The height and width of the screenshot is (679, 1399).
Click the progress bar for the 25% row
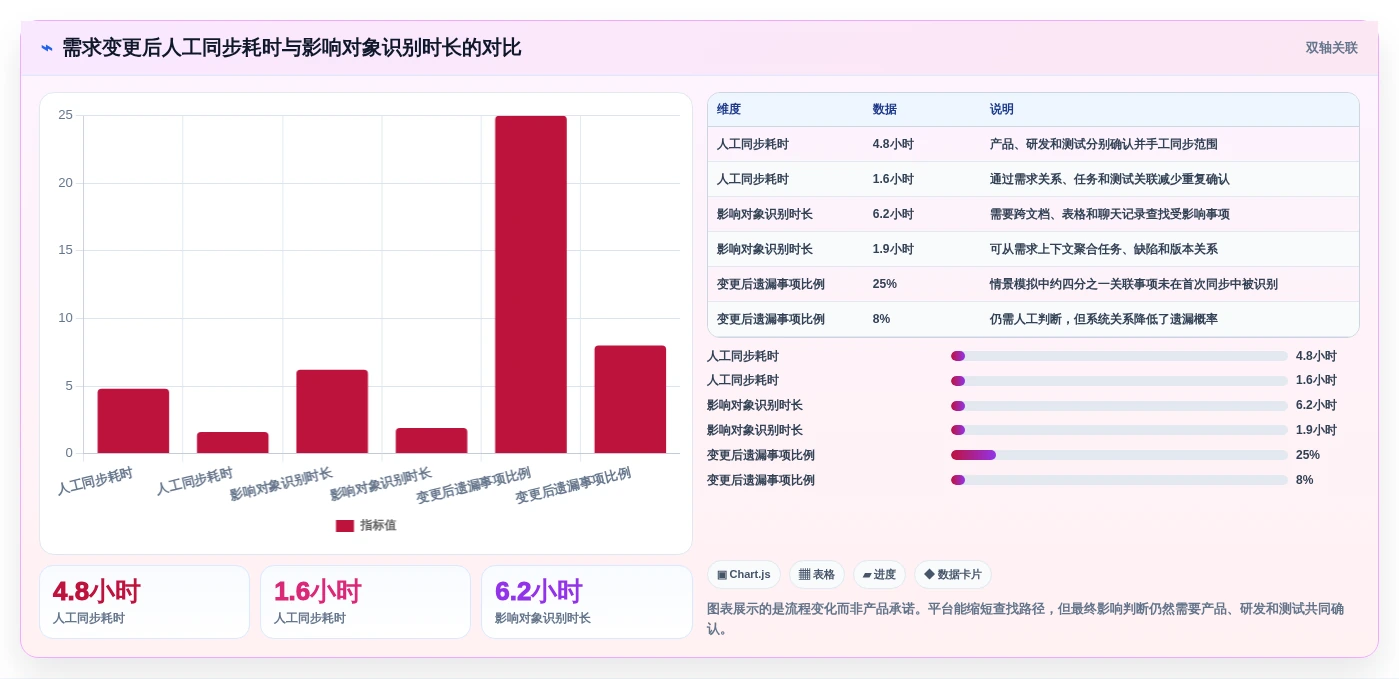point(1119,455)
